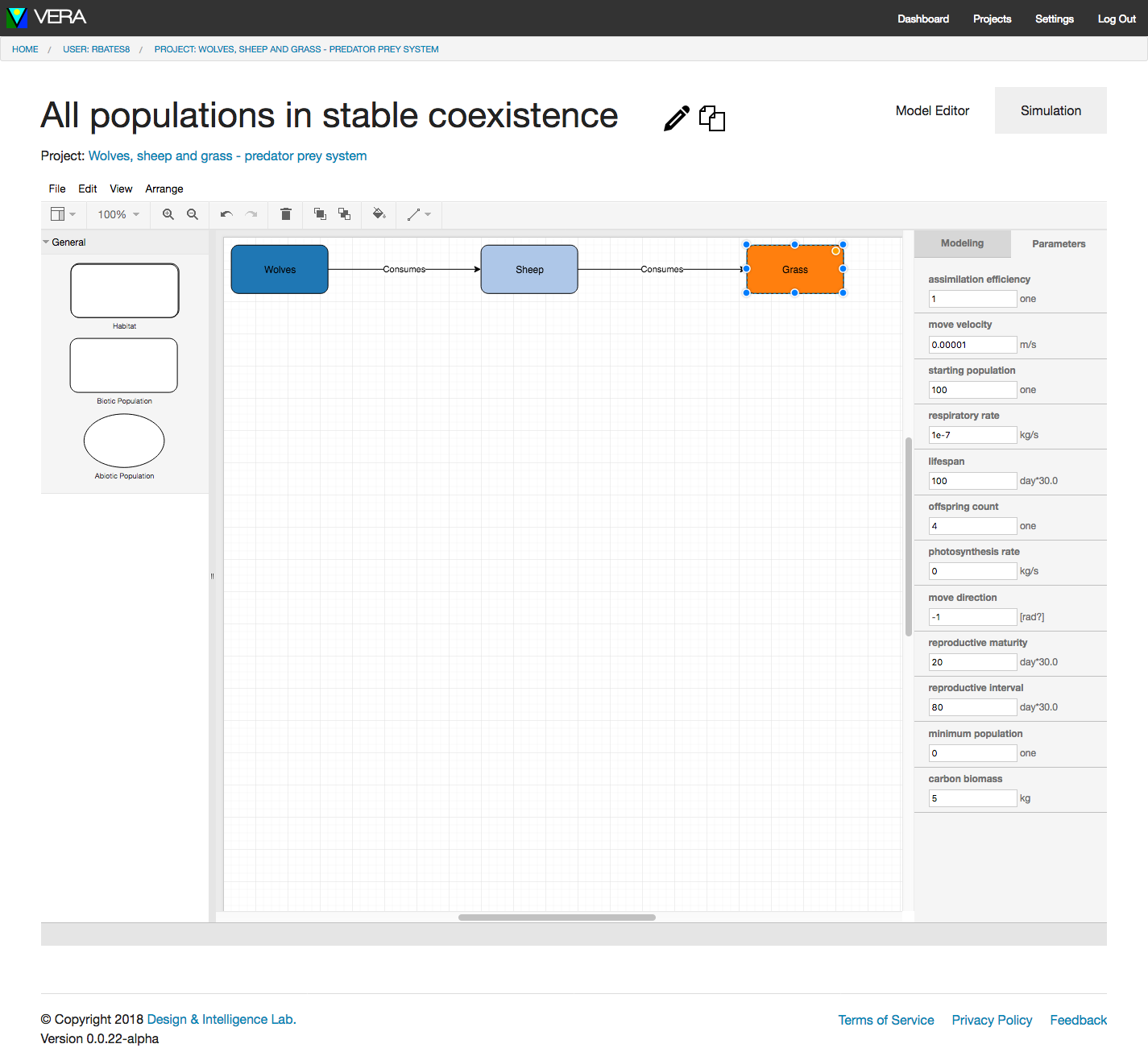Undo the last action
The image size is (1148, 1048).
[x=226, y=214]
